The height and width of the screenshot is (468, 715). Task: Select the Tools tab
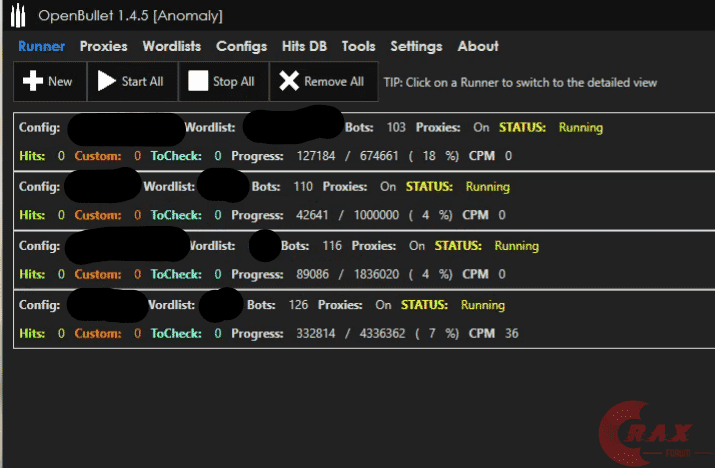[358, 46]
